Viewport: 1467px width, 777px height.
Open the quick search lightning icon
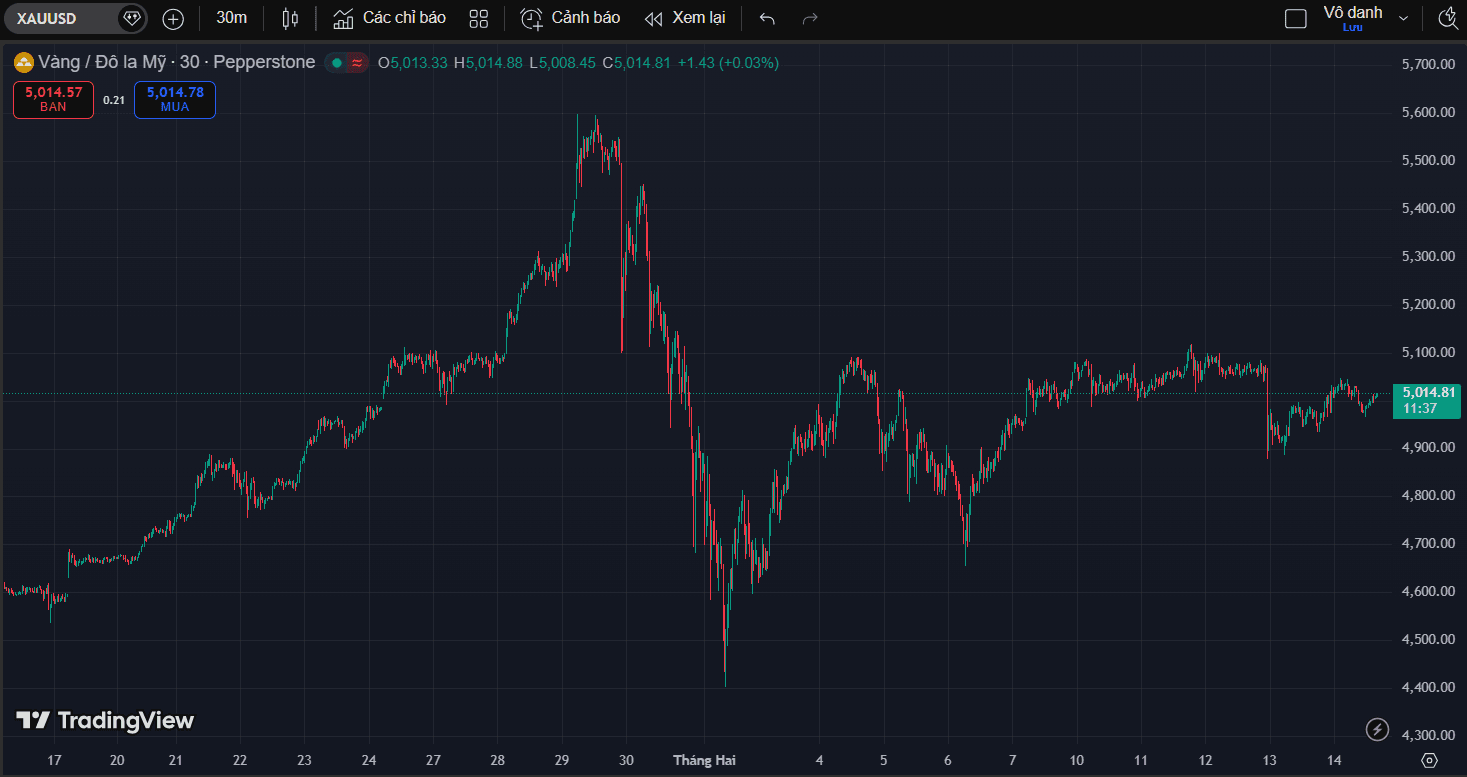tap(1447, 18)
